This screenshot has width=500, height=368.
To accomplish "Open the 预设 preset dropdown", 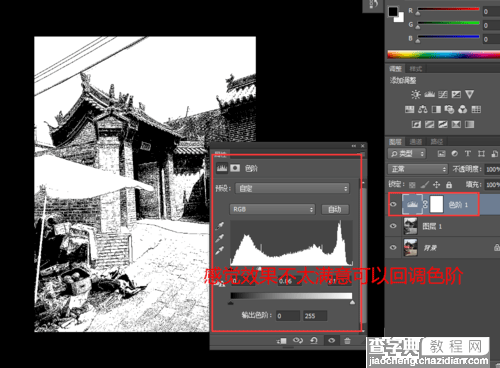I will (x=292, y=188).
